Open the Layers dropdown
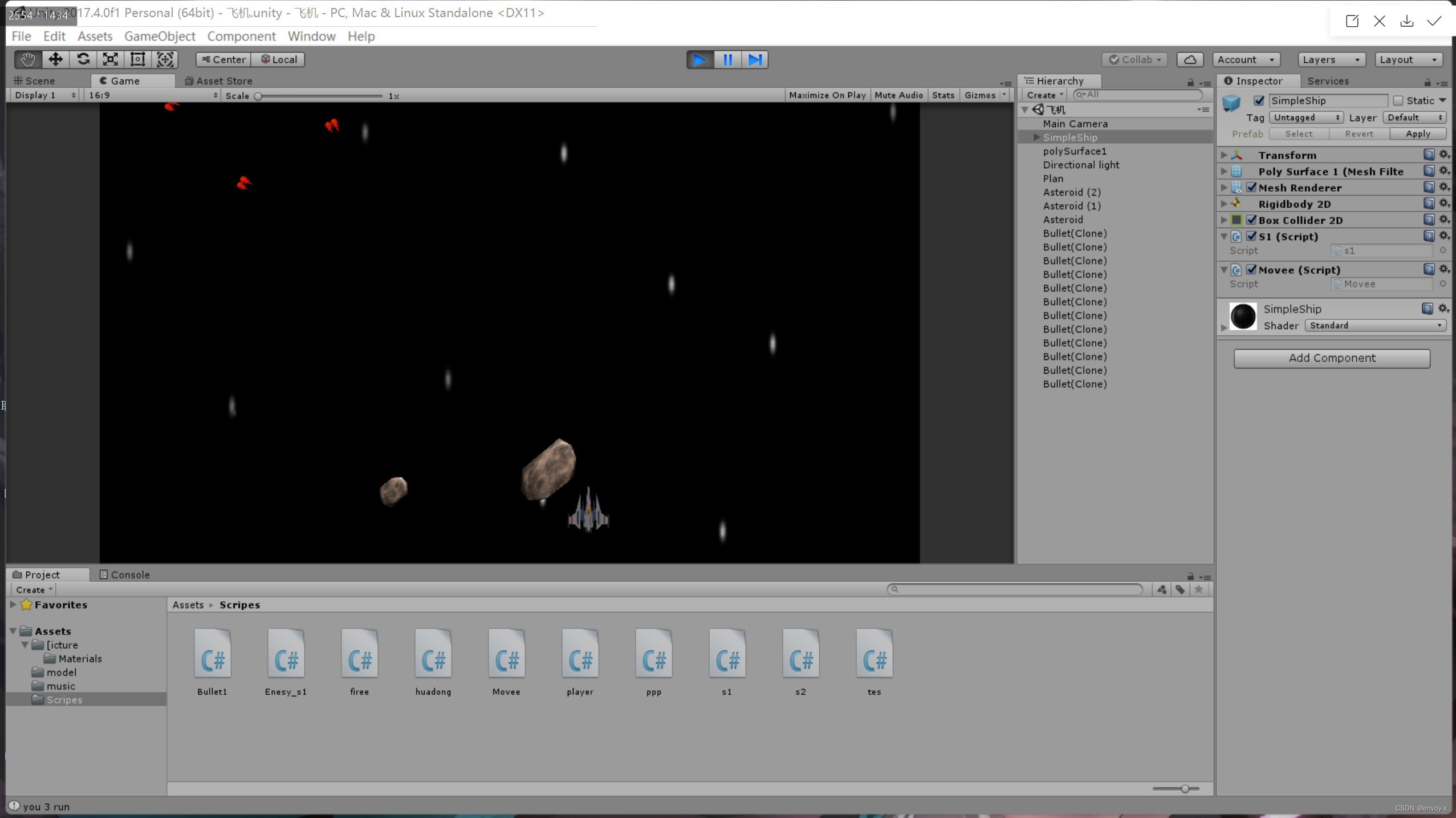 [x=1331, y=59]
